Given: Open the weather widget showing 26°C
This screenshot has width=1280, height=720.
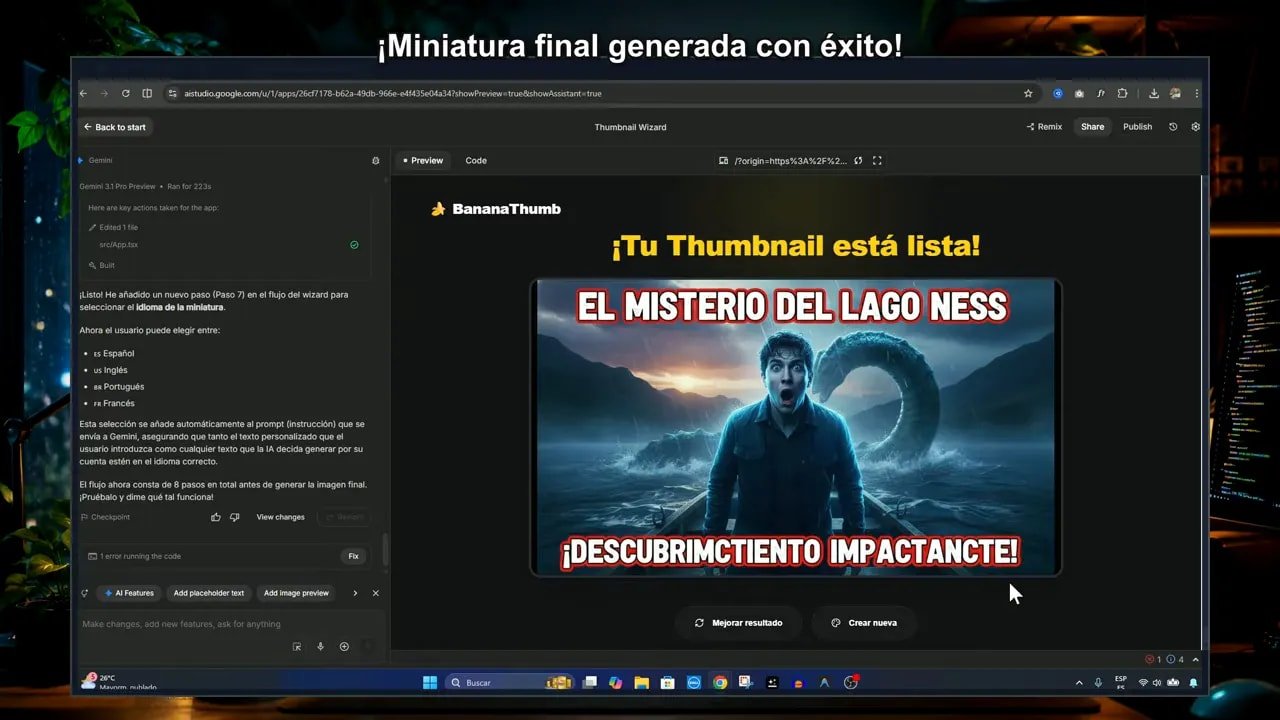Looking at the screenshot, I should (118, 682).
